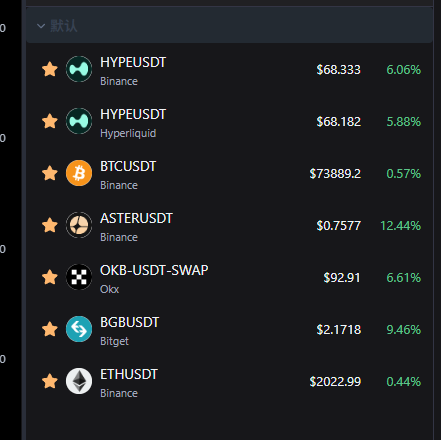Click the 9.46% change value
The width and height of the screenshot is (441, 440).
click(404, 330)
